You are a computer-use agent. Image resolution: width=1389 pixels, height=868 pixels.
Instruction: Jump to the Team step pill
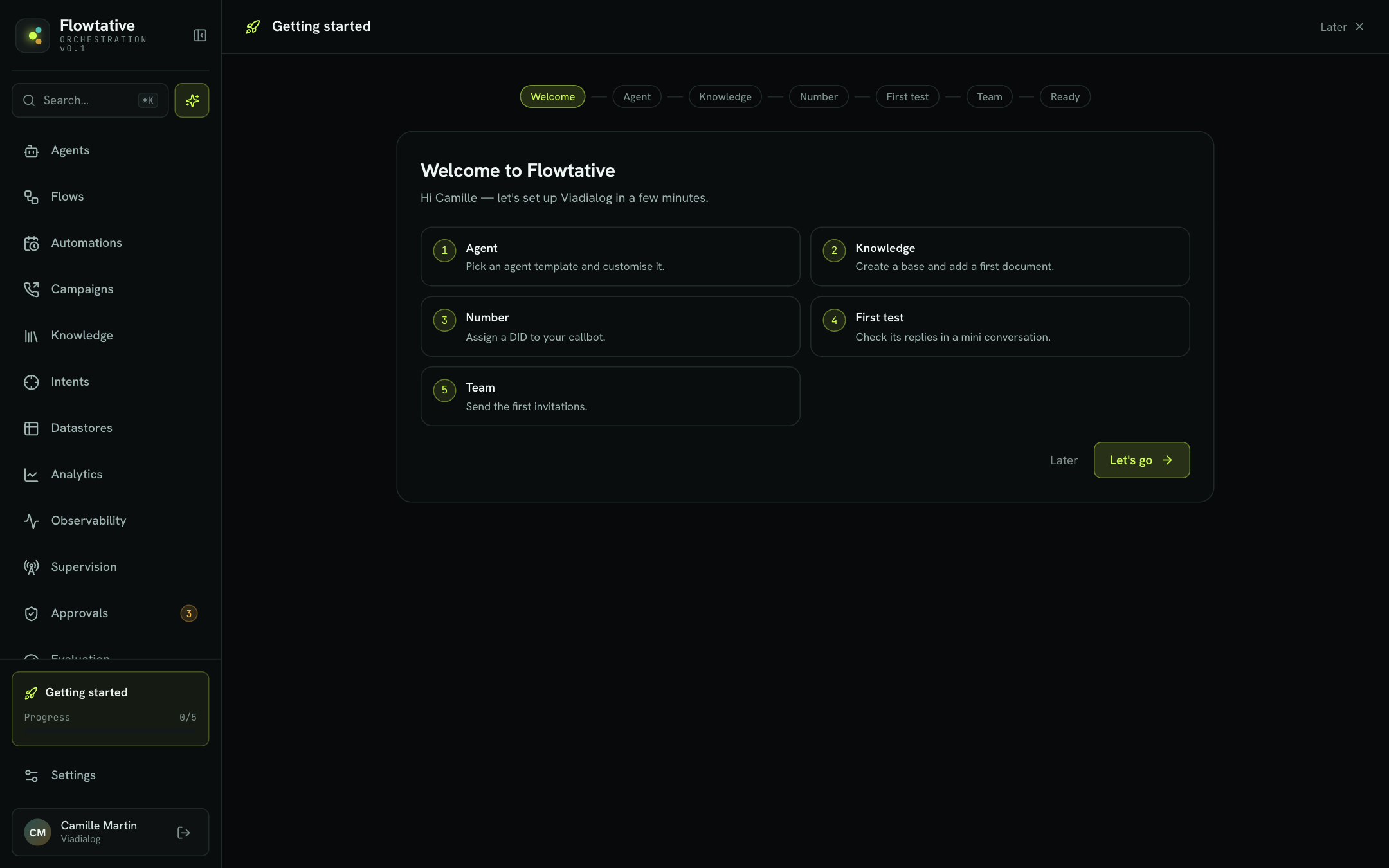tap(989, 96)
